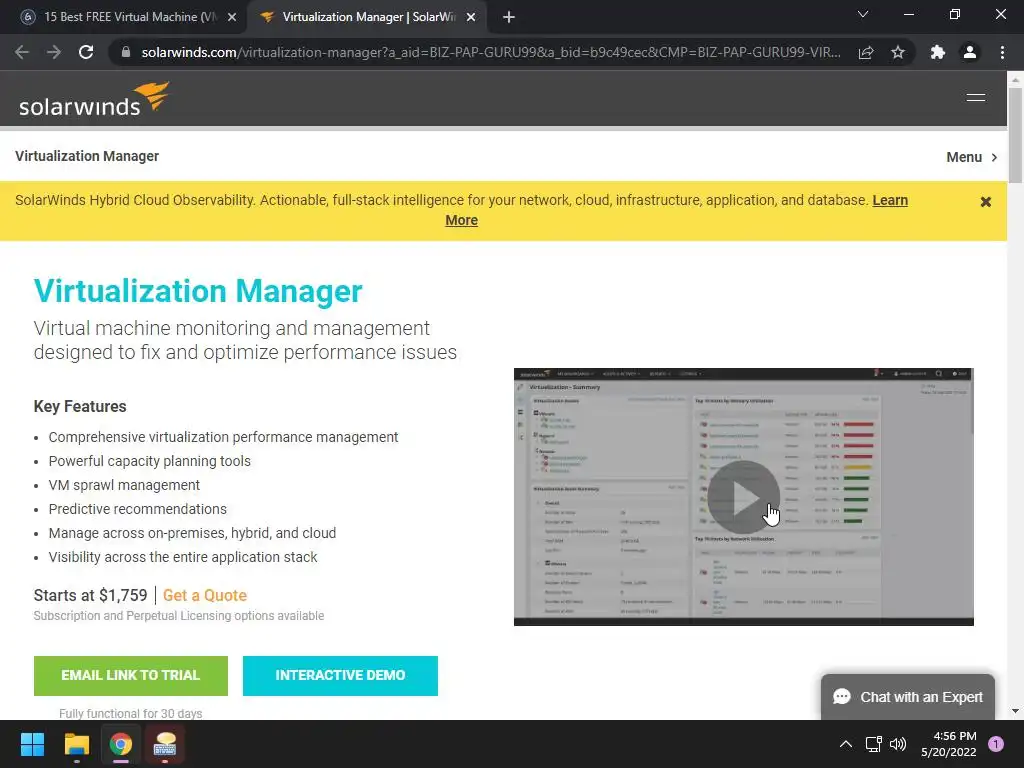Open the Chrome profile icon
Viewport: 1024px width, 768px height.
[x=970, y=52]
